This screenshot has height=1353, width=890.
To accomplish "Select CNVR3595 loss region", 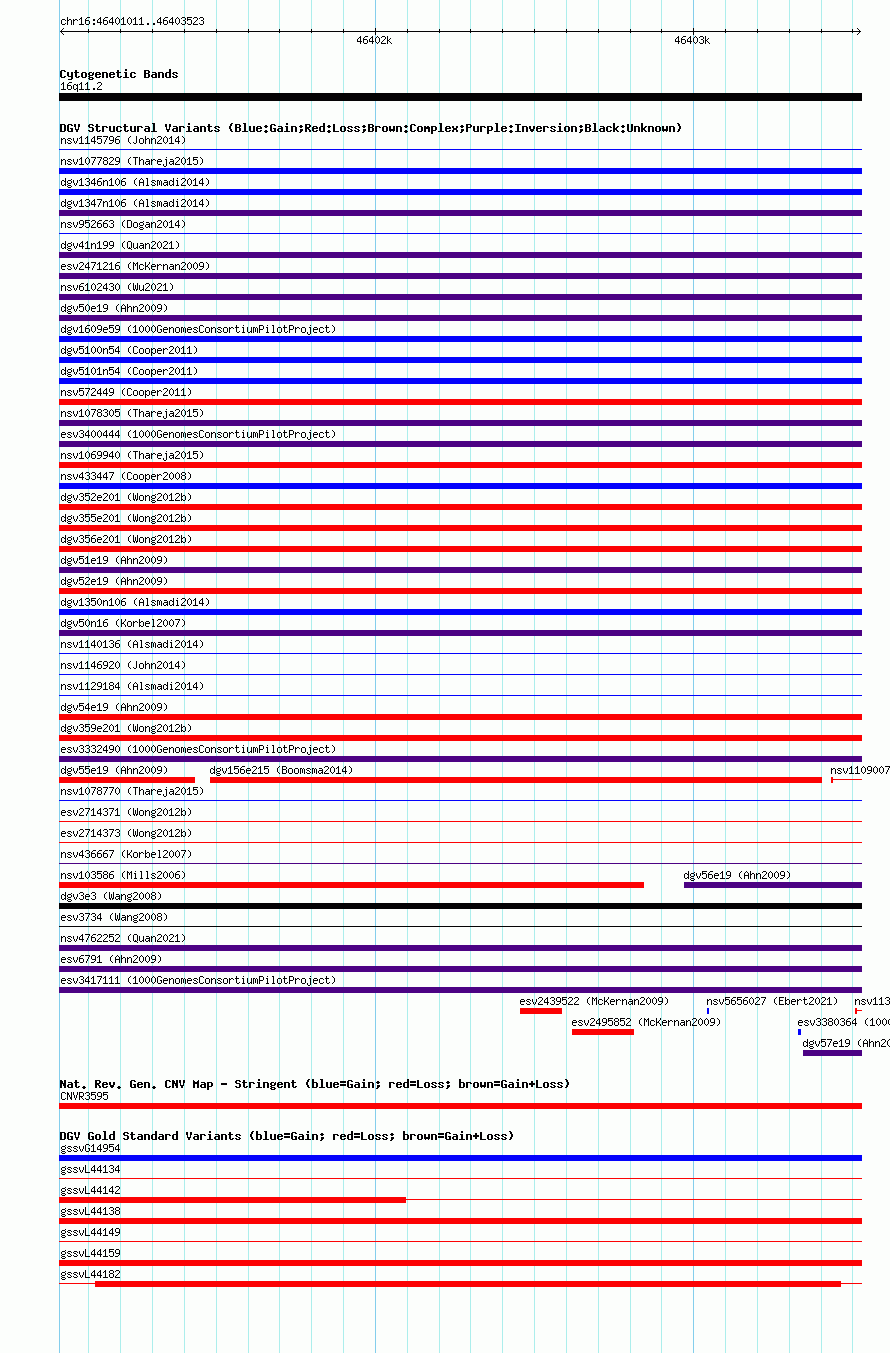I will tap(460, 1106).
